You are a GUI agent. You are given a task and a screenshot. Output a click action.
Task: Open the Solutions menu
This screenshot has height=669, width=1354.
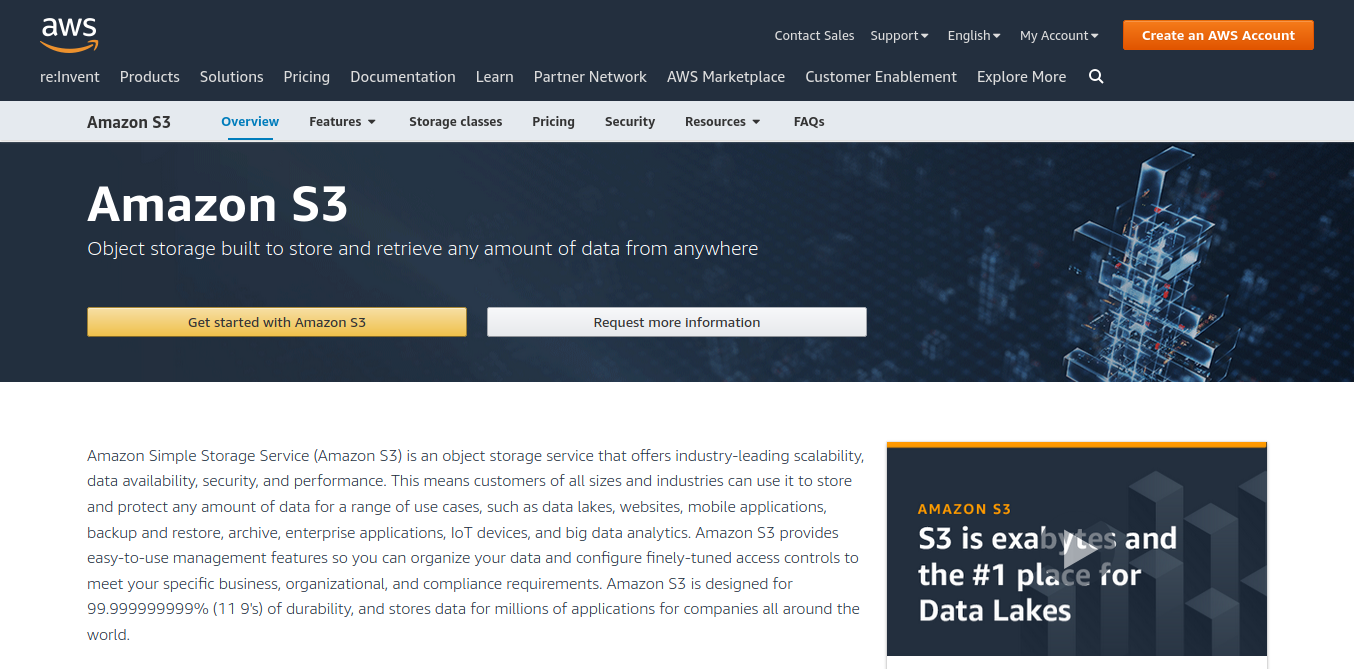[232, 77]
